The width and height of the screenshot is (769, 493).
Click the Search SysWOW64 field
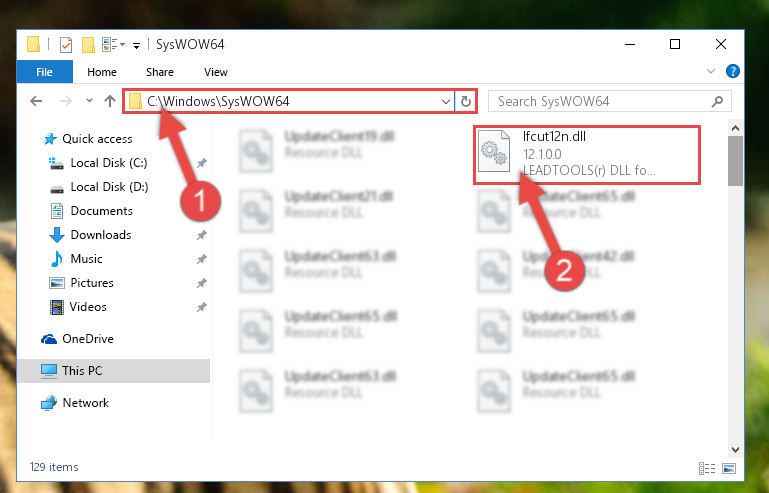pos(610,102)
